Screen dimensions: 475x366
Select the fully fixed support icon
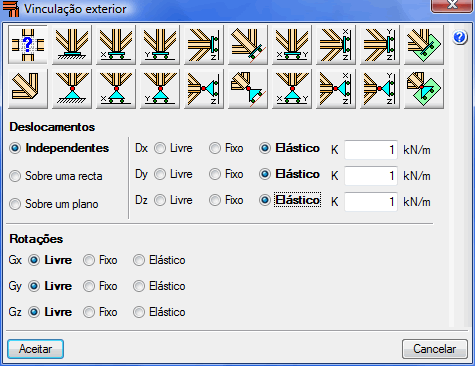tap(72, 44)
